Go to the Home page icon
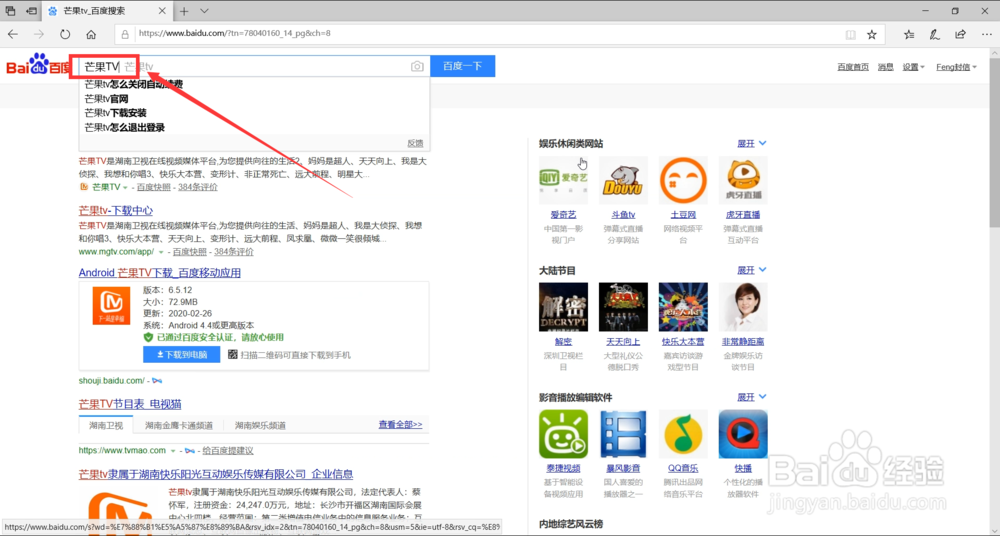 [91, 34]
